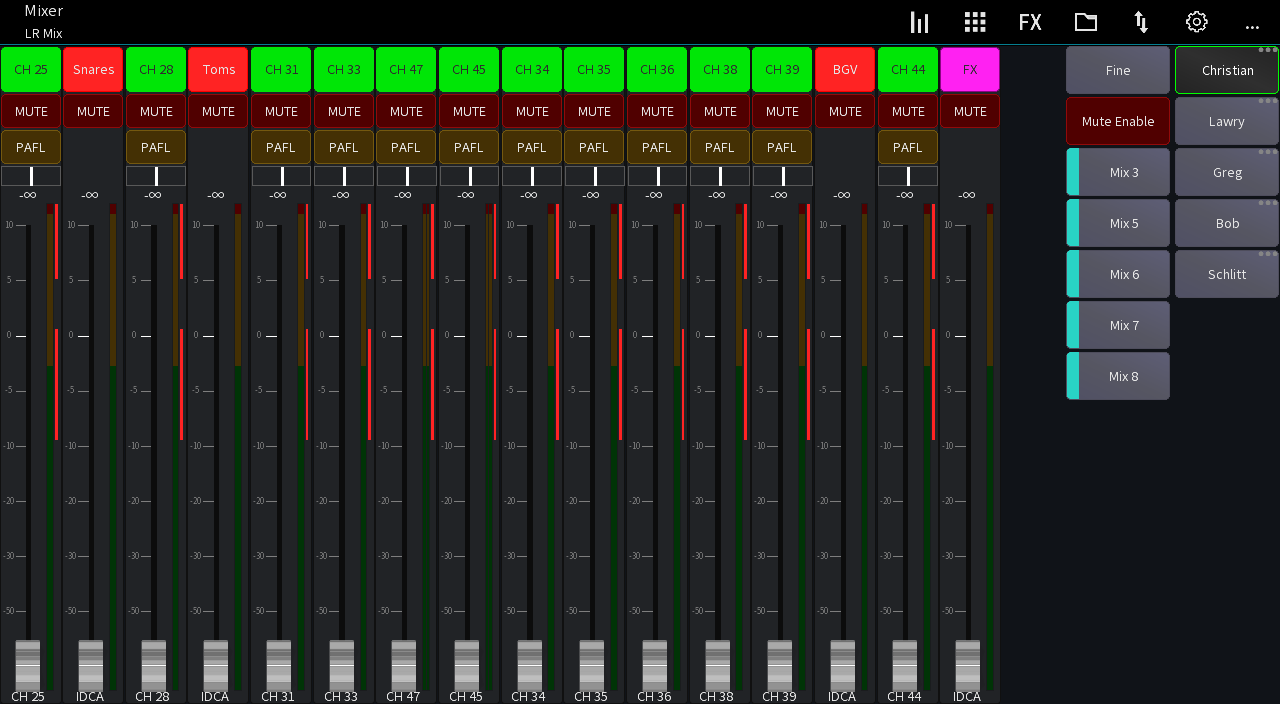1280x704 pixels.
Task: Click the input/output routing arrows icon
Action: (x=1141, y=21)
